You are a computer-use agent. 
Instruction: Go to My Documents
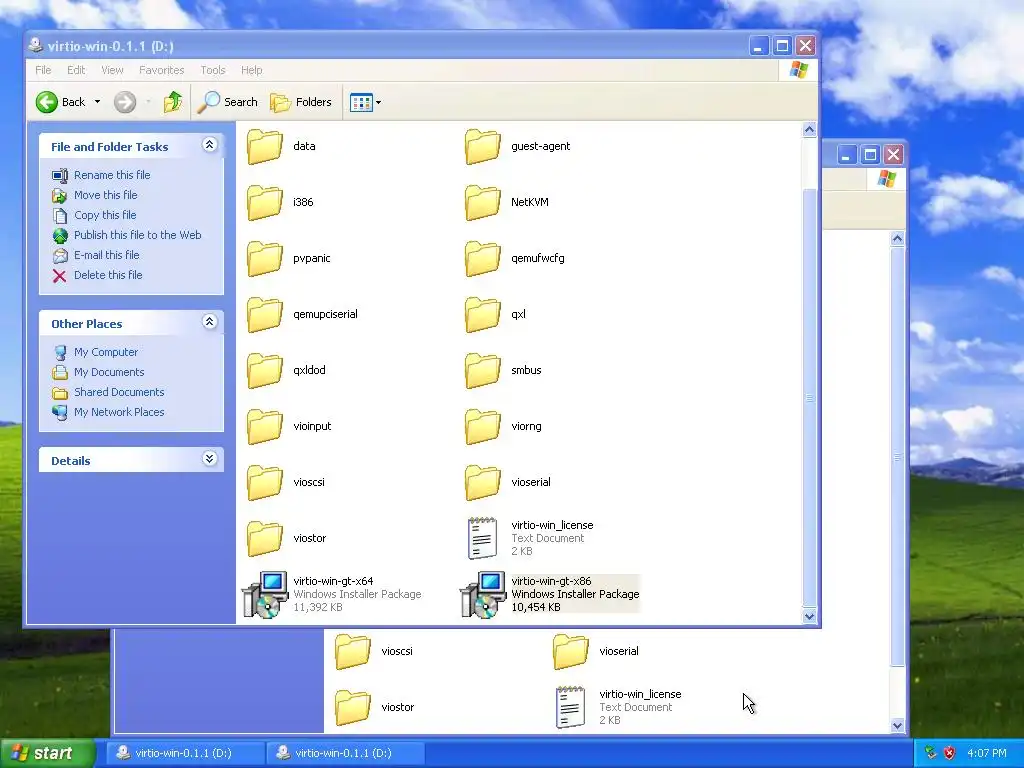(x=99, y=372)
